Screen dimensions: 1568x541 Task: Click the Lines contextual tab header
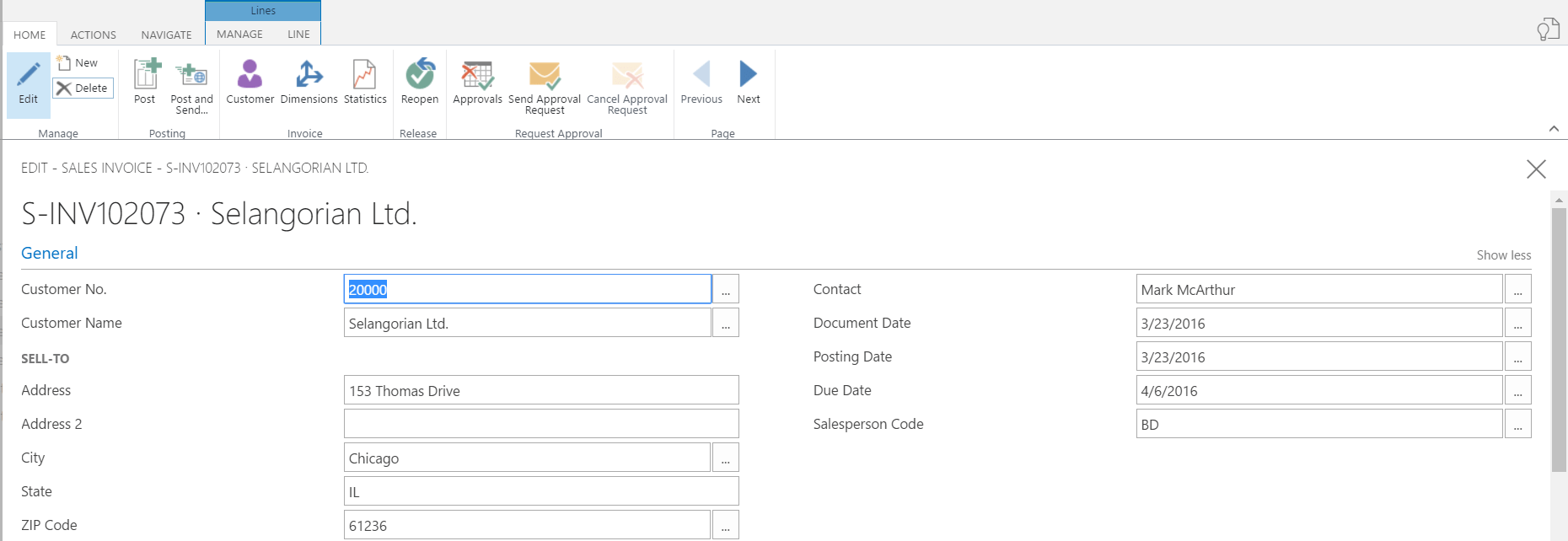pyautogui.click(x=263, y=11)
